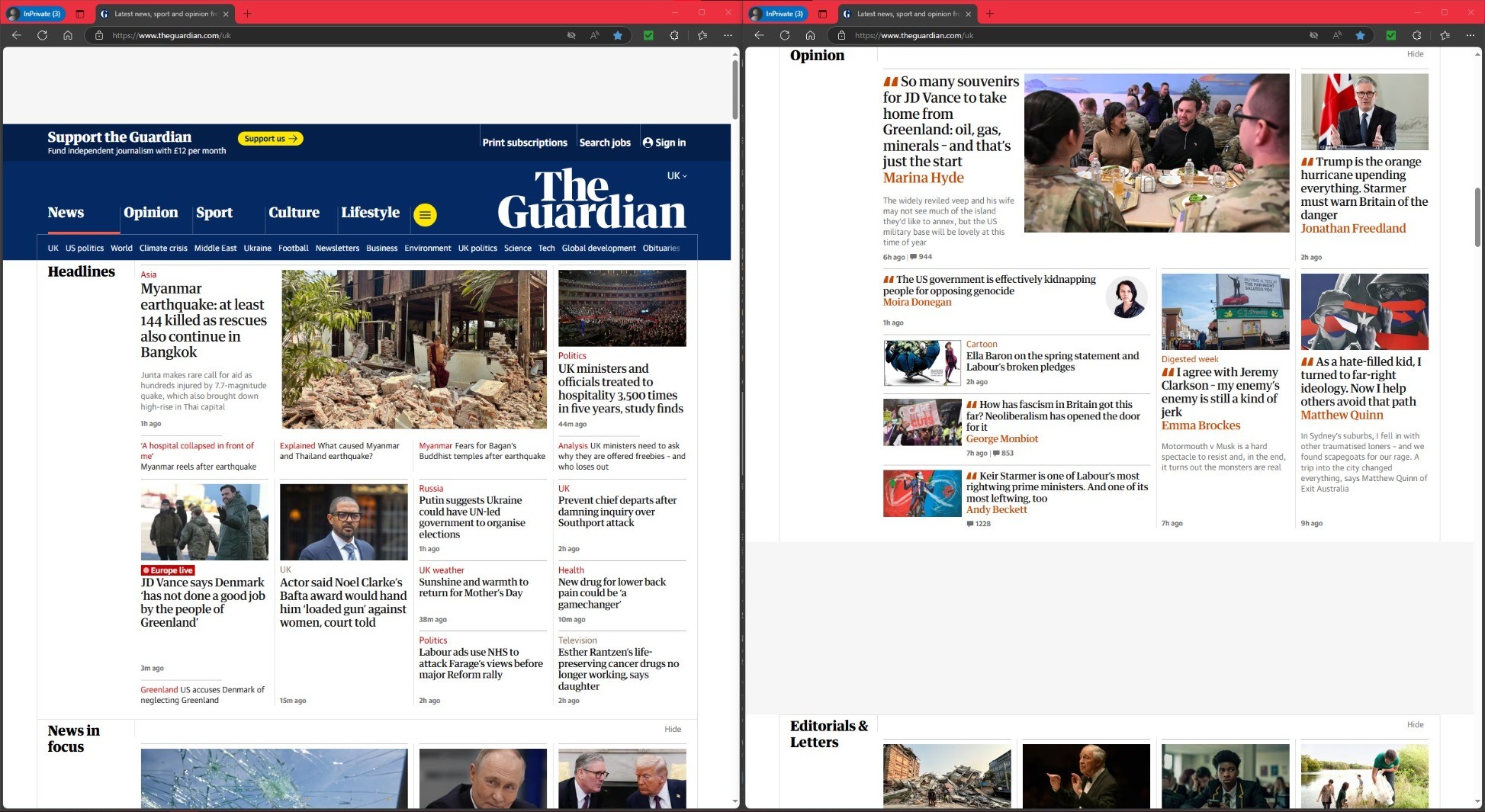Select the News section tab
Viewport: 1485px width, 812px height.
(66, 213)
